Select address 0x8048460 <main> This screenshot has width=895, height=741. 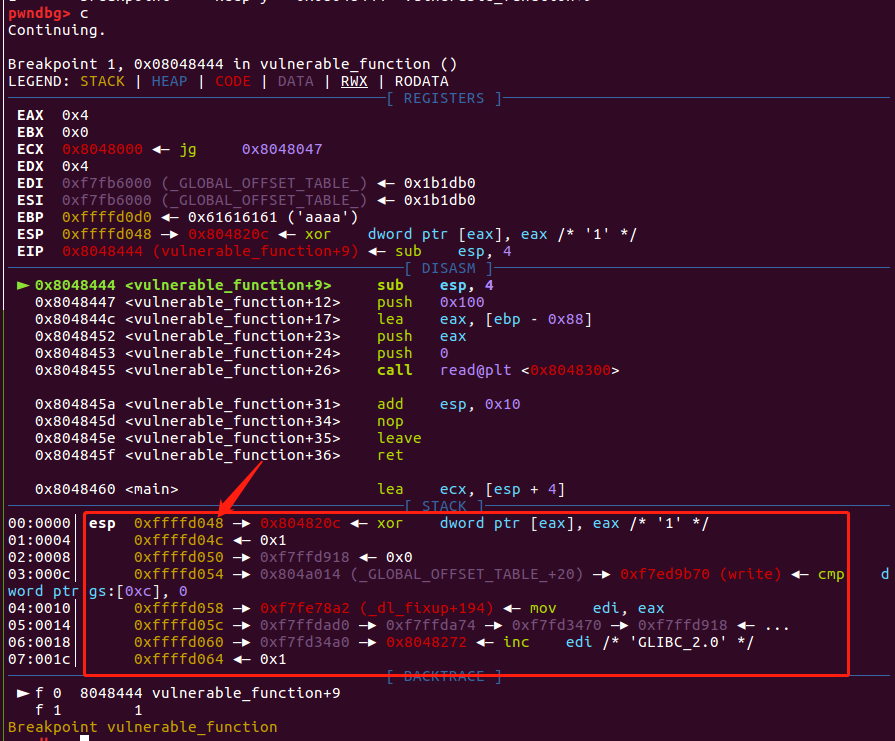click(106, 489)
